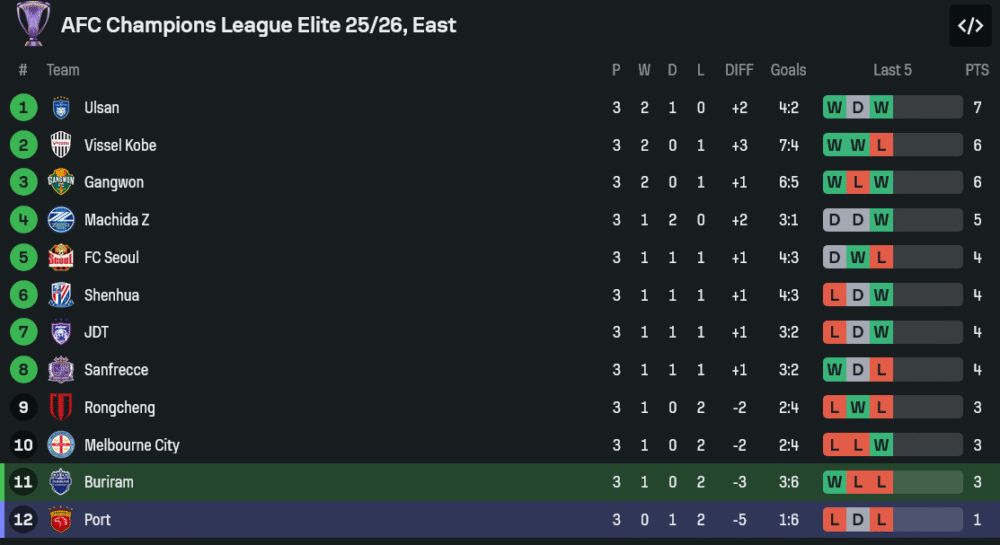Click the Ulsan club crest
Screen dimensions: 1000x545
[61, 108]
